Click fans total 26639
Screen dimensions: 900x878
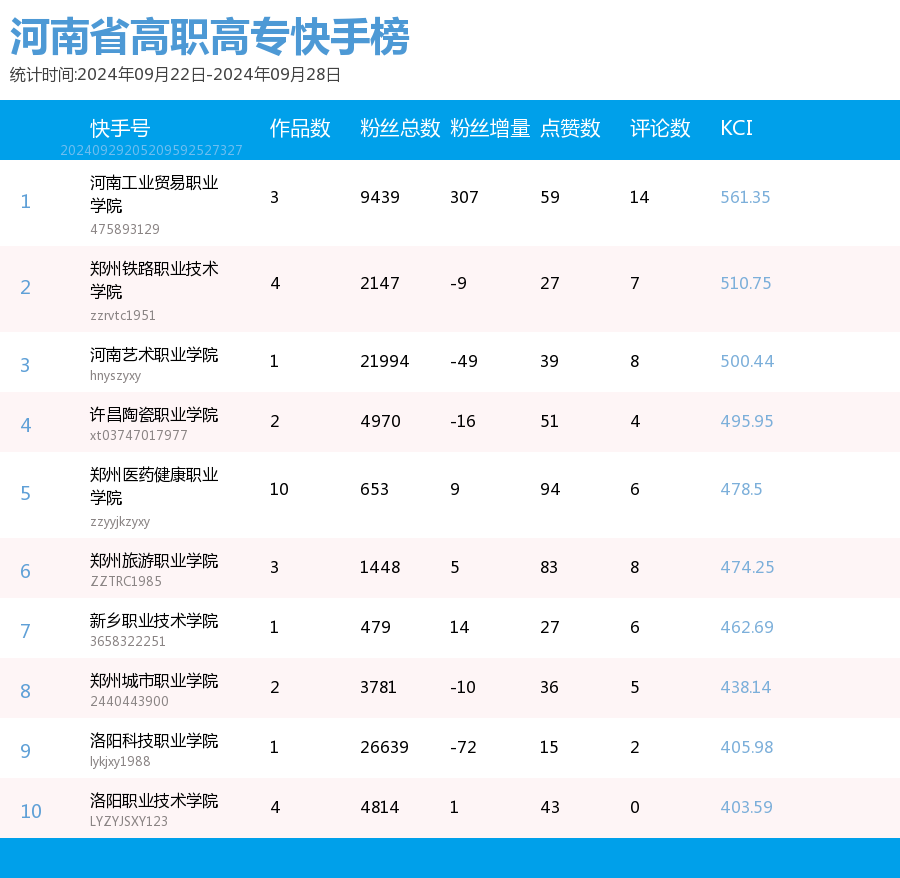tap(385, 747)
